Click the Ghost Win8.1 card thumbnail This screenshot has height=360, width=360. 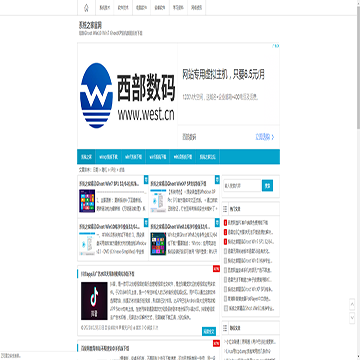(x=158, y=244)
